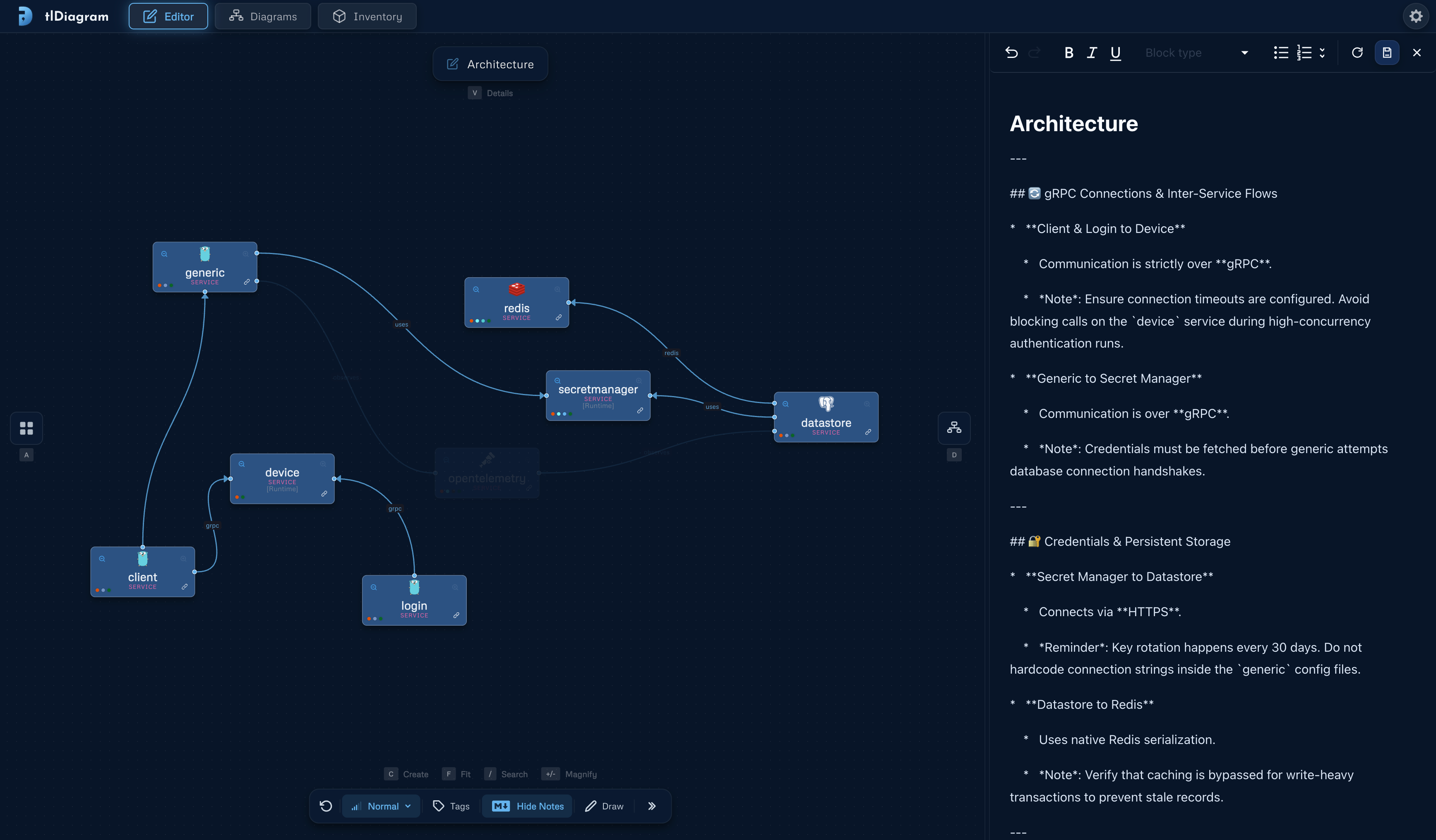Viewport: 1436px width, 840px height.
Task: Click the undo arrow in notes toolbar
Action: tap(1011, 53)
